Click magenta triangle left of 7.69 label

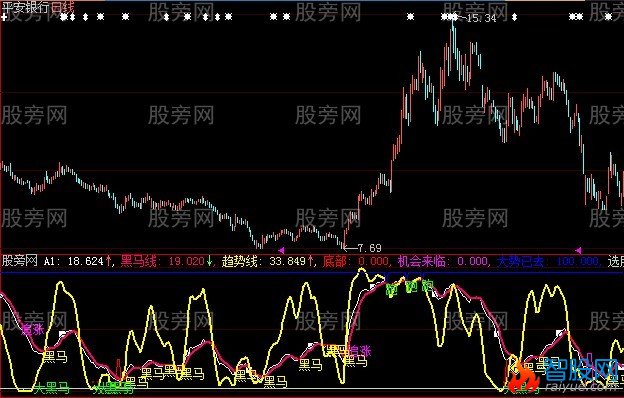[281, 250]
